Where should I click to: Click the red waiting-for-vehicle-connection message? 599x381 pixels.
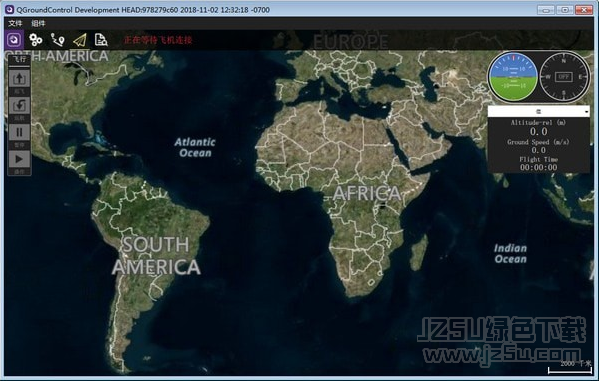[158, 40]
